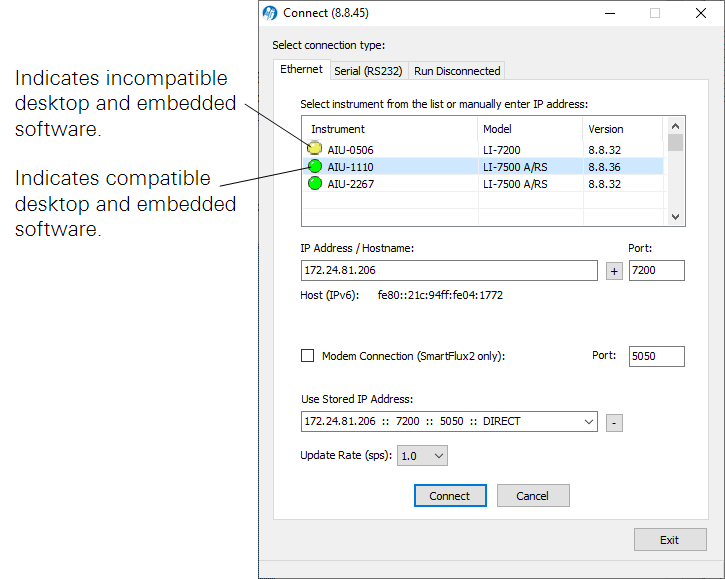The width and height of the screenshot is (725, 579).
Task: Click the Cancel button
Action: [533, 496]
